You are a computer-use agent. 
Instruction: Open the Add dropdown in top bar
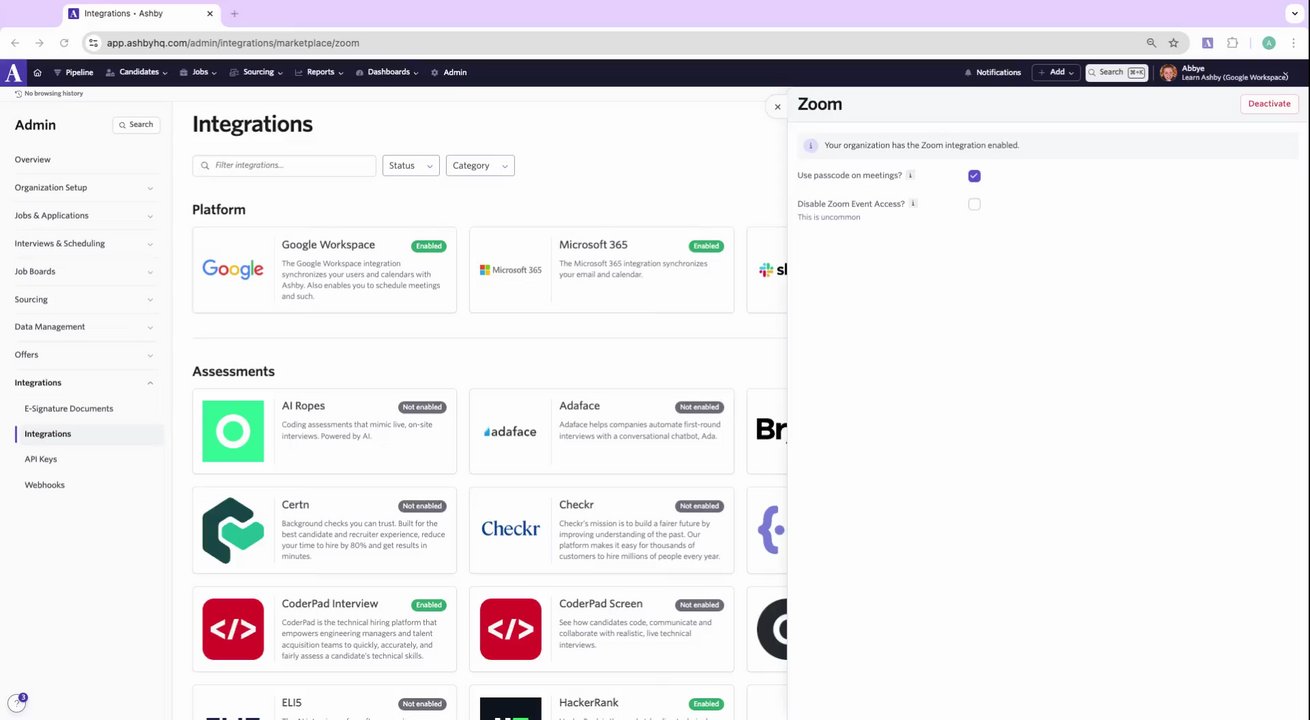click(1056, 72)
